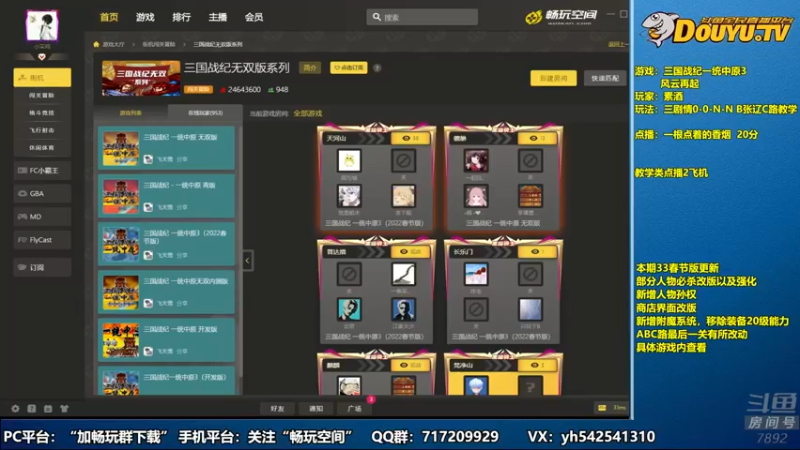Image resolution: width=800 pixels, height=450 pixels.
Task: Open the 会员 membership tab
Action: (254, 17)
